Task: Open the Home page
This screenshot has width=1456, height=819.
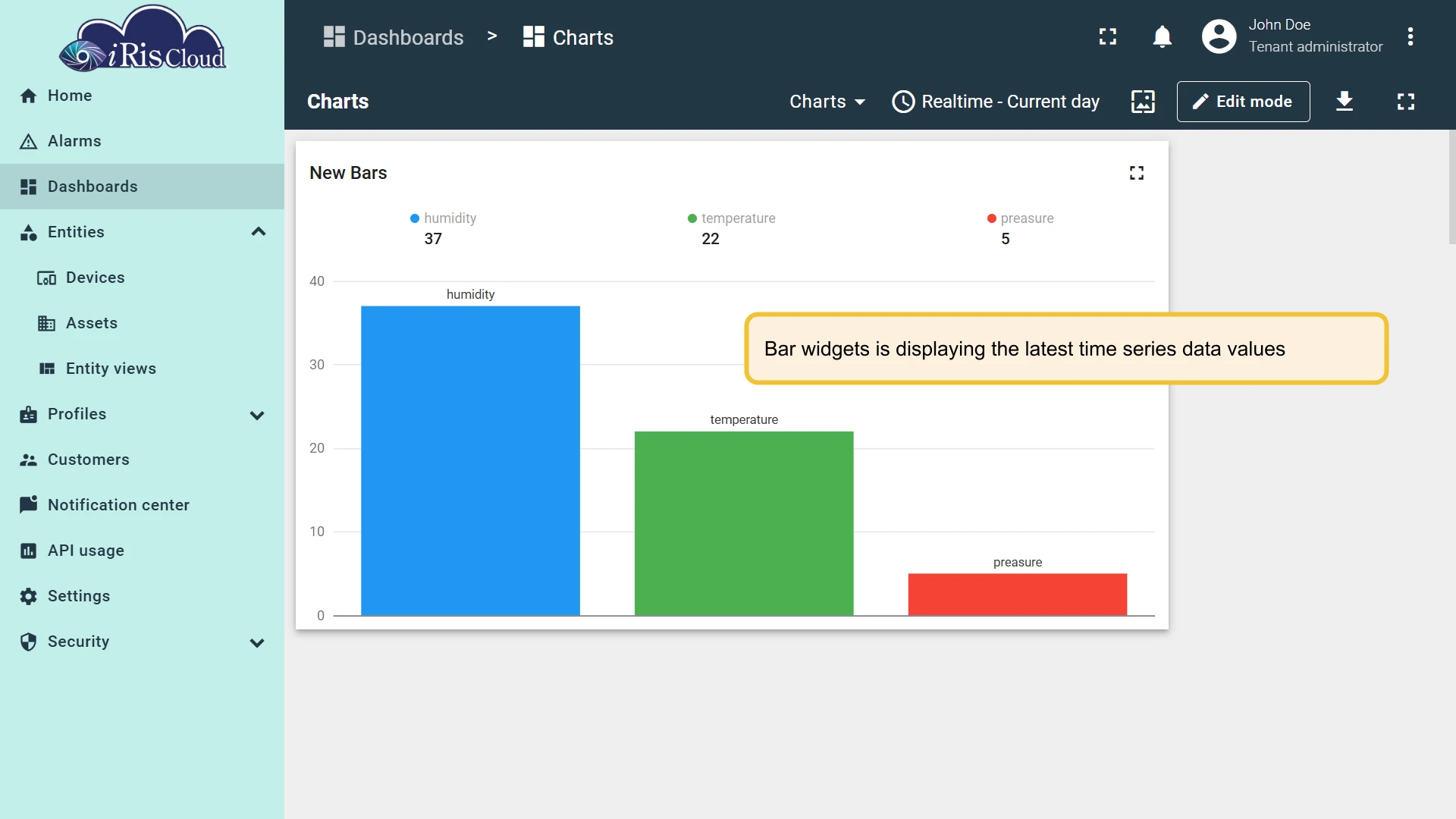Action: tap(142, 96)
